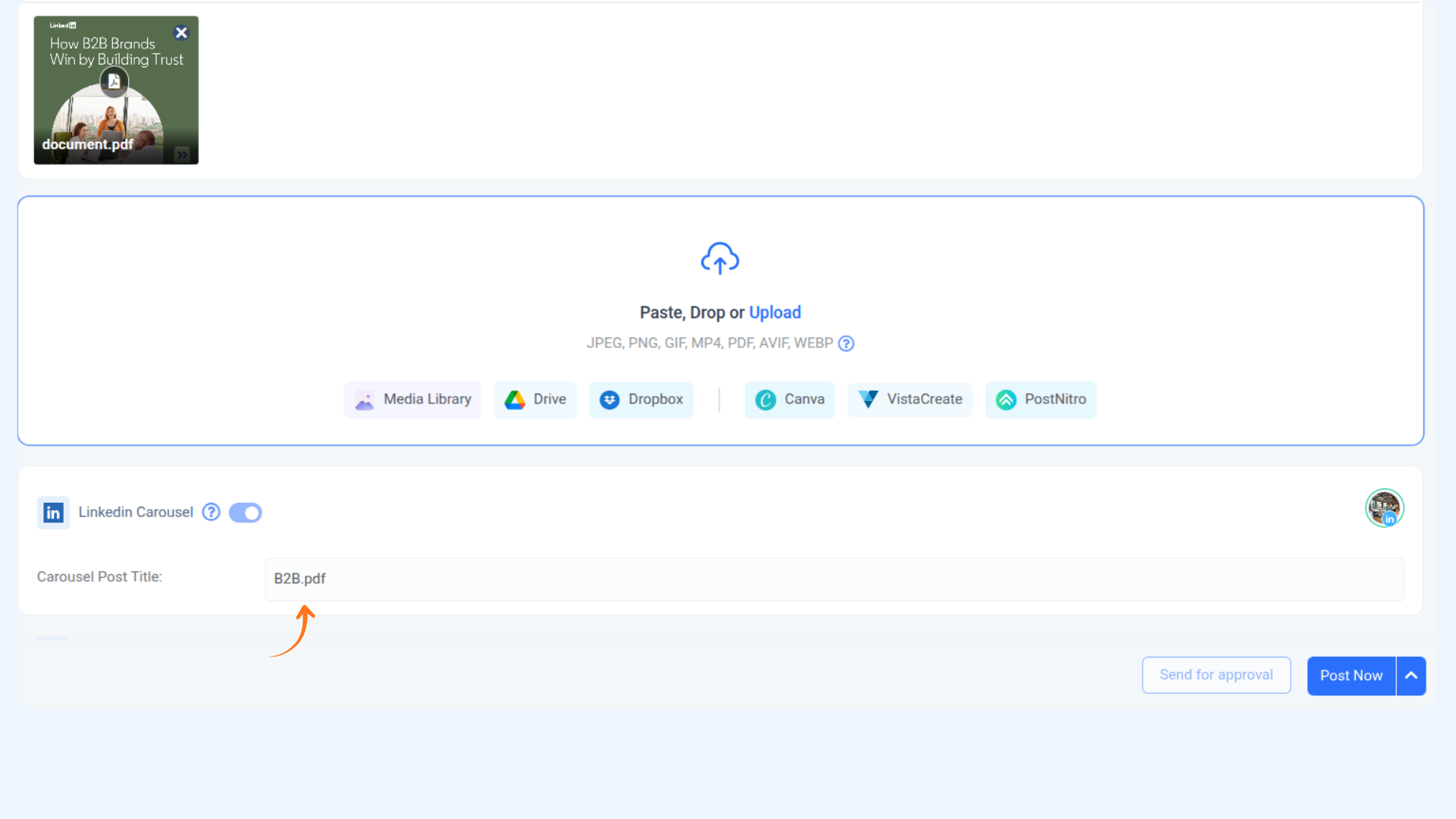This screenshot has height=819, width=1456.
Task: Import file from Google Drive
Action: (535, 400)
